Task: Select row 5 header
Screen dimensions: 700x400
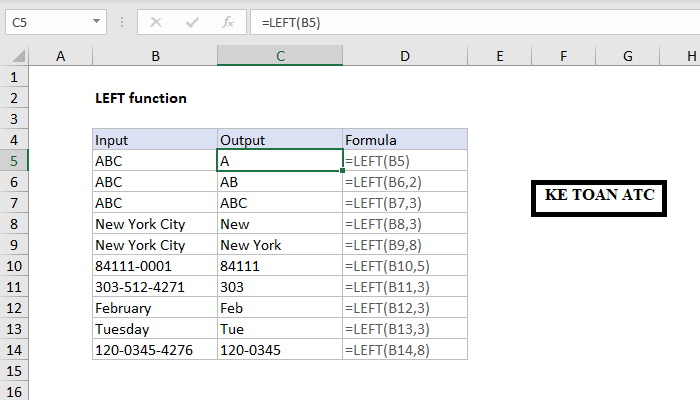Action: [x=14, y=160]
